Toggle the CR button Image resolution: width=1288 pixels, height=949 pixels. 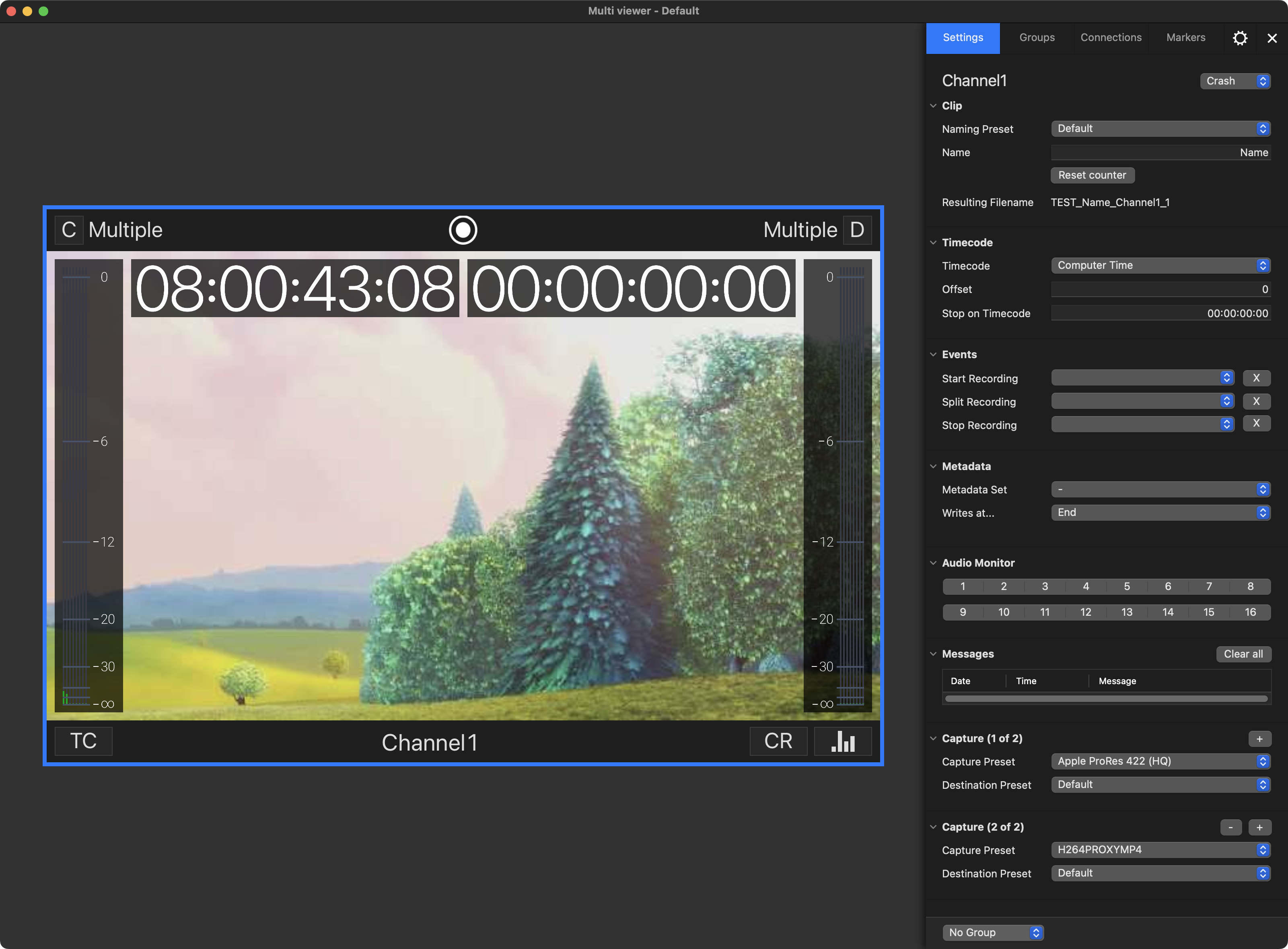[778, 741]
